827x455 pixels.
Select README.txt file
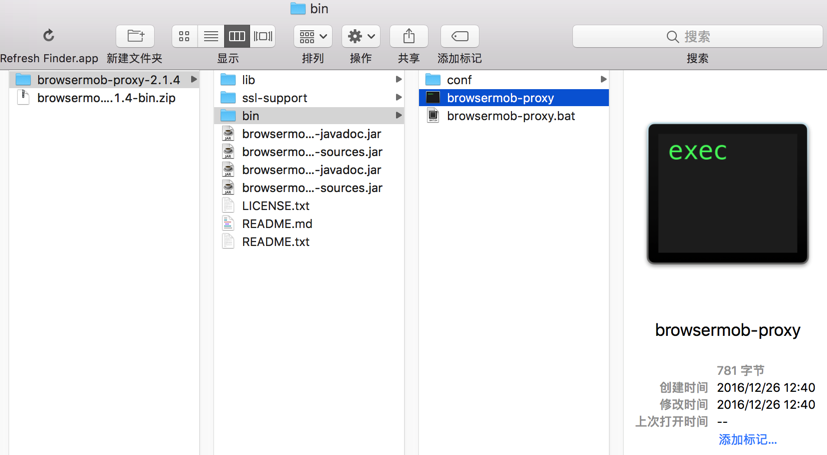[309, 241]
